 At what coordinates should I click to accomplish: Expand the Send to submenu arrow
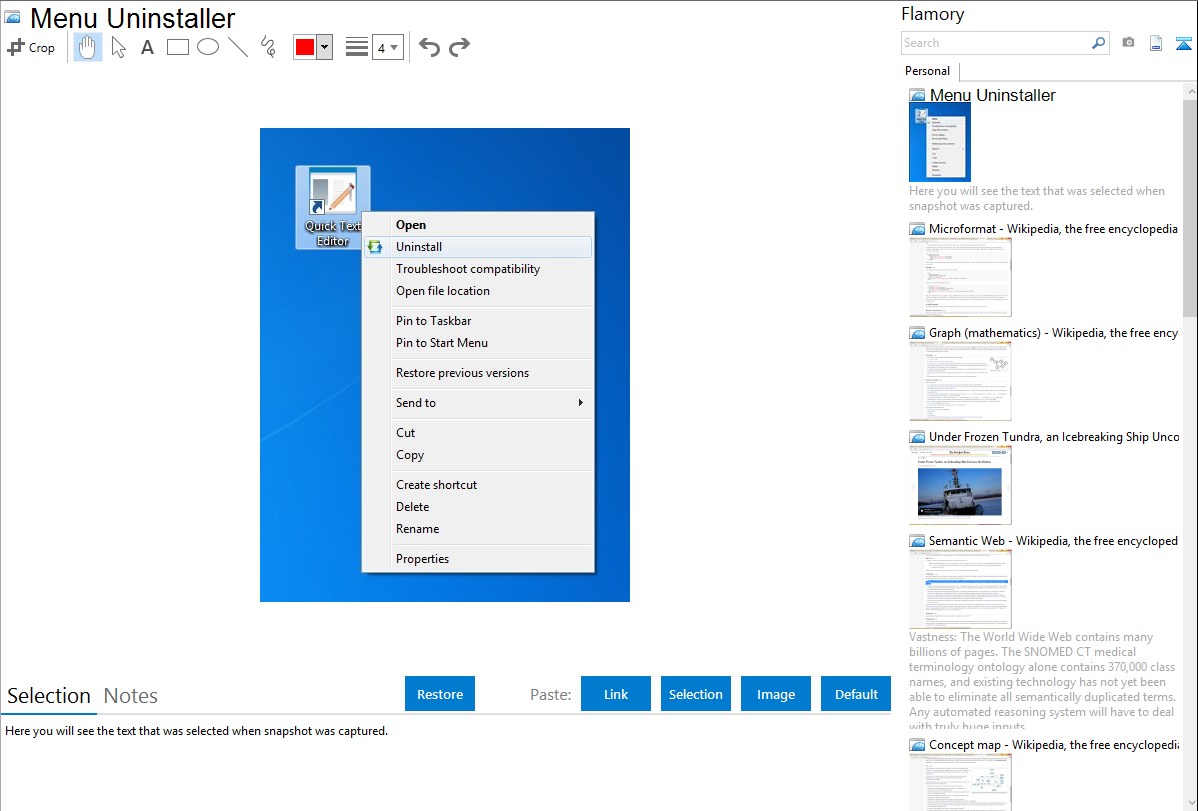click(581, 403)
